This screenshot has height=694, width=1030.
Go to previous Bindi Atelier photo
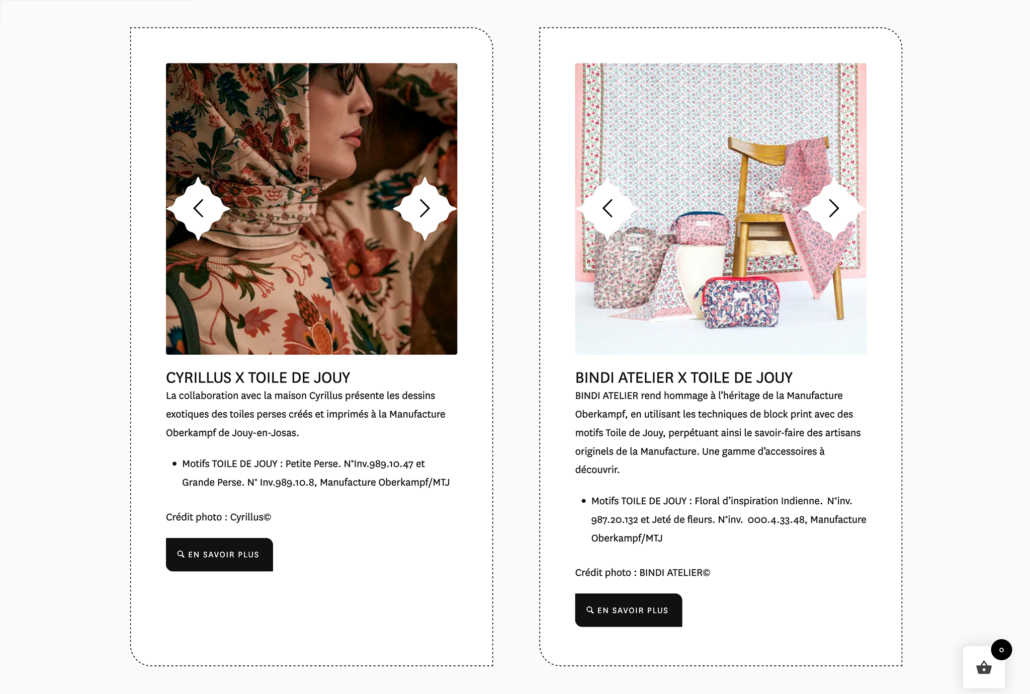pyautogui.click(x=608, y=208)
